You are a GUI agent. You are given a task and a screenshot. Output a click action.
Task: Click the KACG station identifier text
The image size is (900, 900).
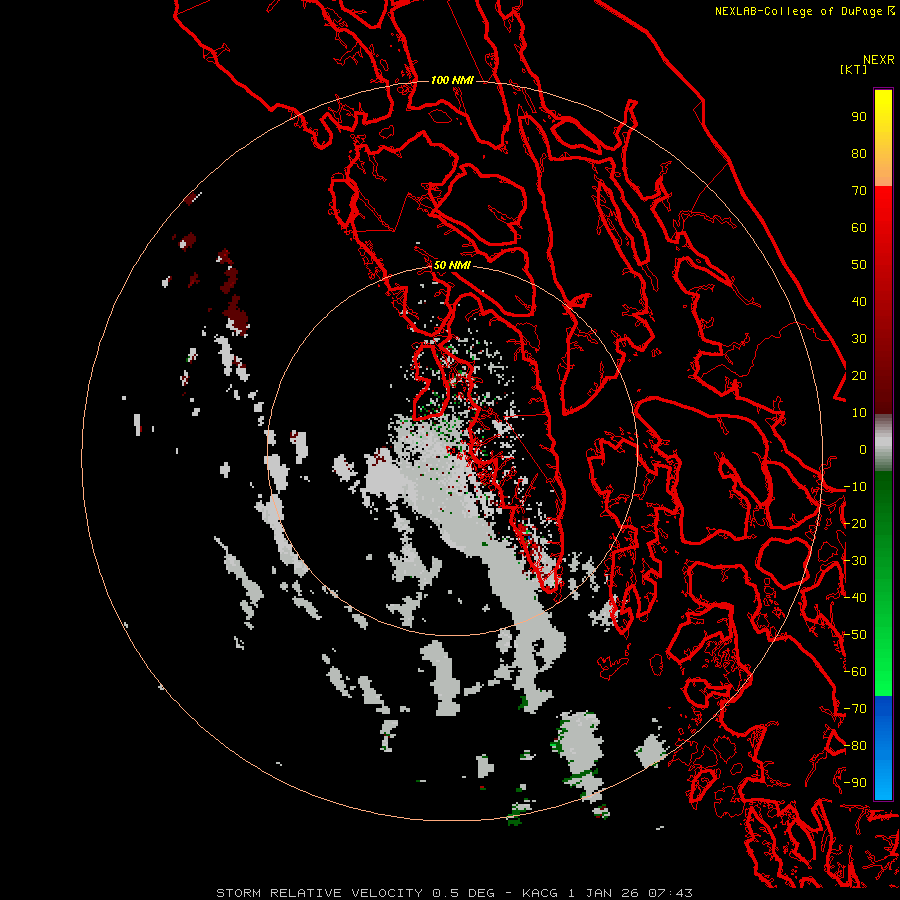(540, 893)
